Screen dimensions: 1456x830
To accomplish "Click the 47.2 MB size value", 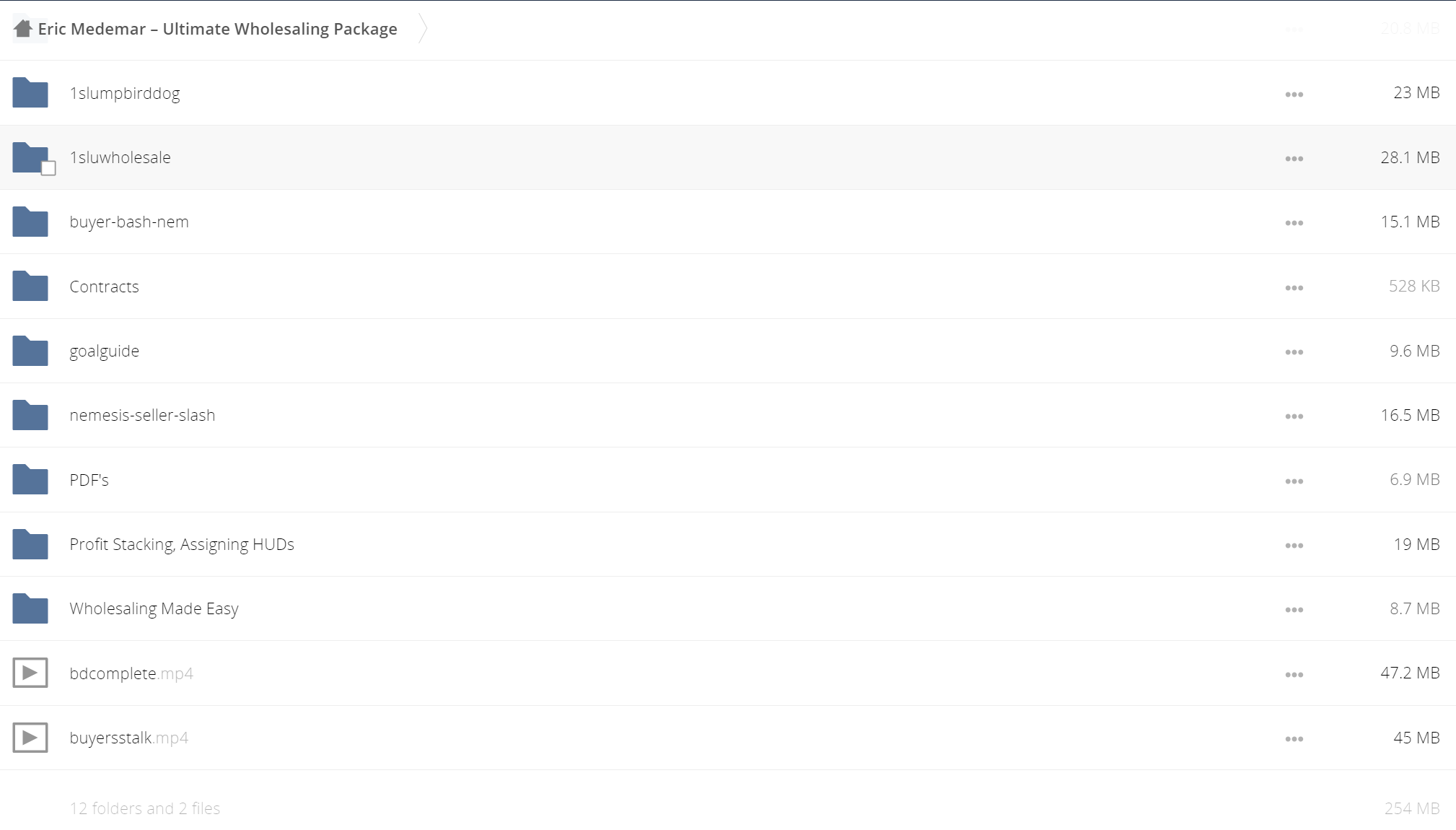I will point(1410,673).
